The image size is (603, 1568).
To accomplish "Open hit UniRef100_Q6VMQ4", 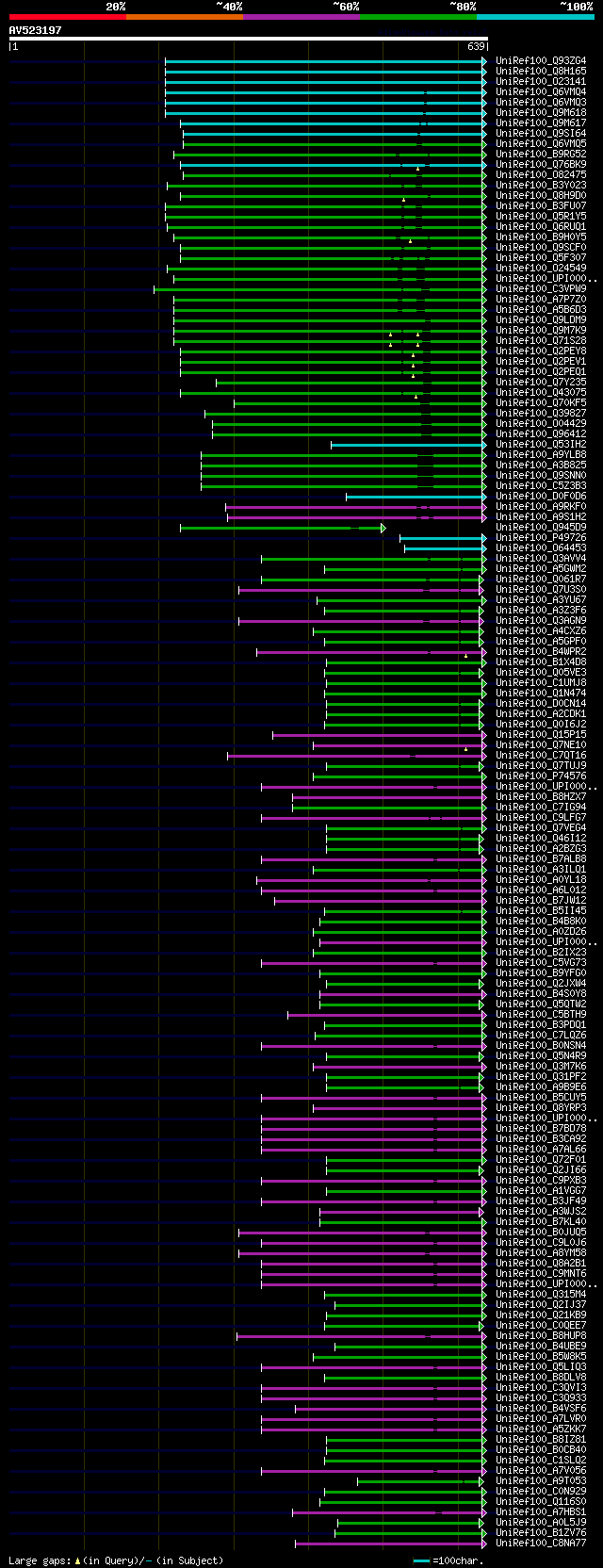I will [x=541, y=92].
